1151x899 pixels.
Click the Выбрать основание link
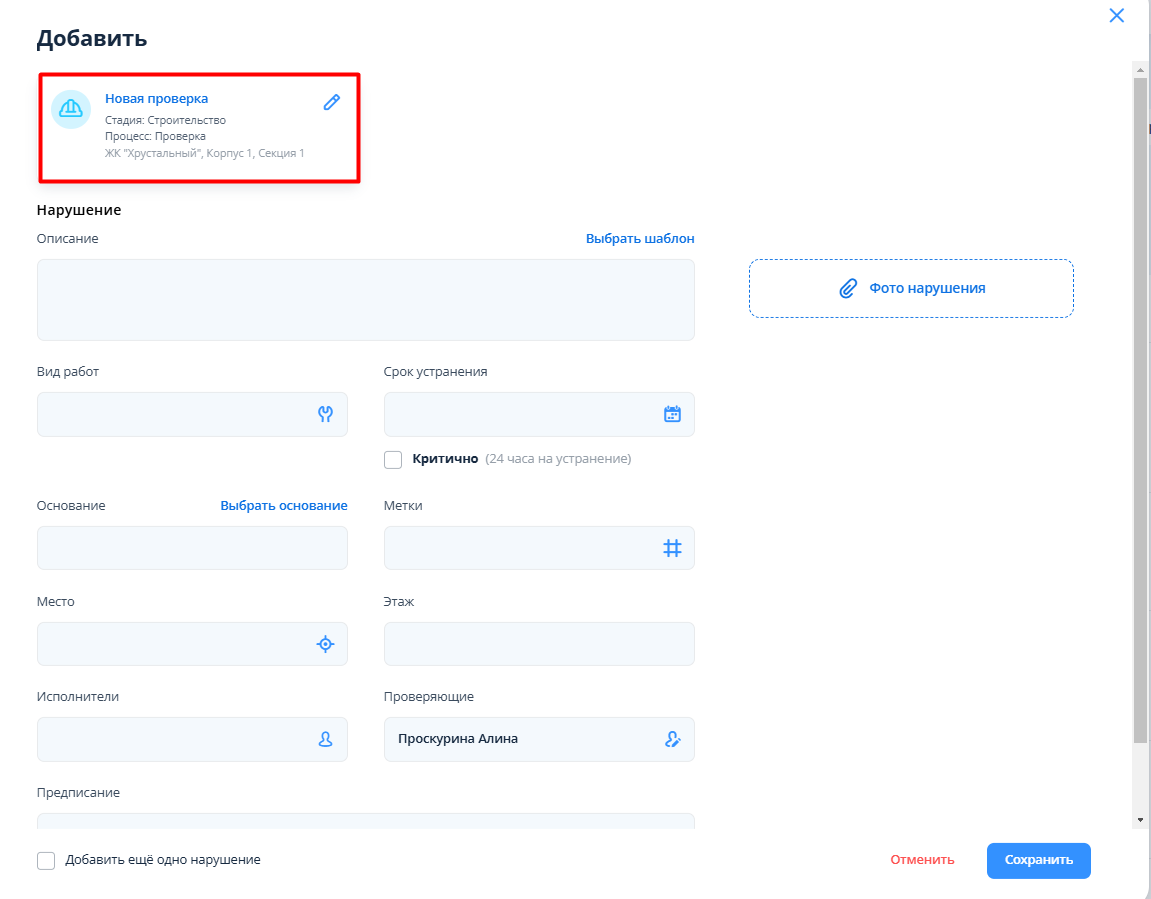tap(284, 506)
